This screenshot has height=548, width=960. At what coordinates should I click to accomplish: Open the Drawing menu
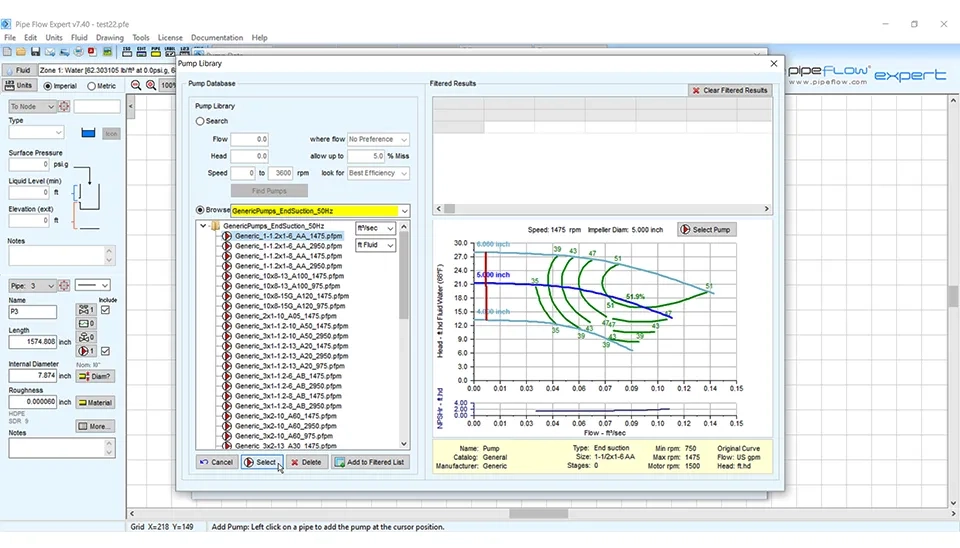coord(110,38)
